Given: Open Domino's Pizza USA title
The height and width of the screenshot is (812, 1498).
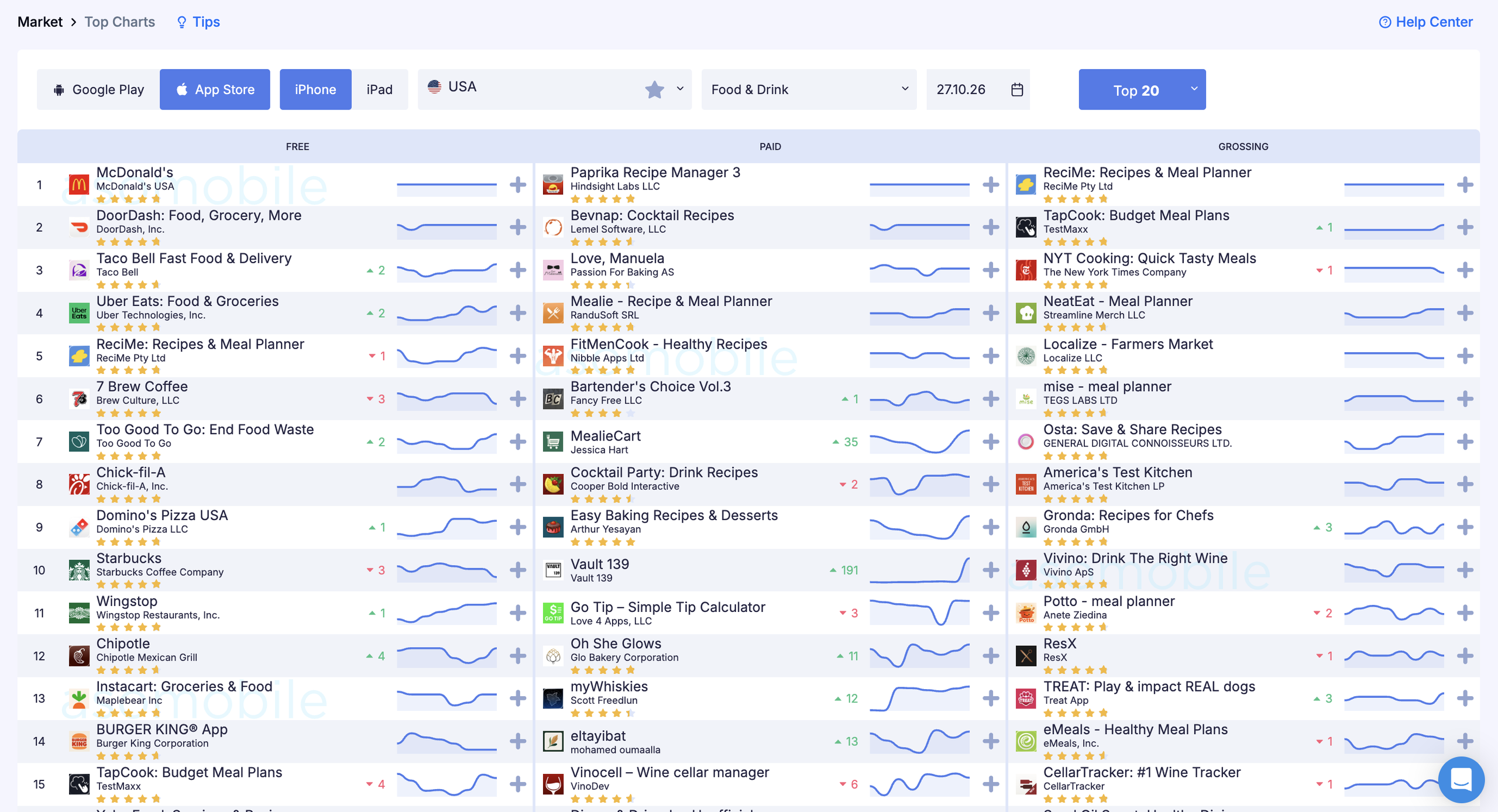Looking at the screenshot, I should [162, 515].
